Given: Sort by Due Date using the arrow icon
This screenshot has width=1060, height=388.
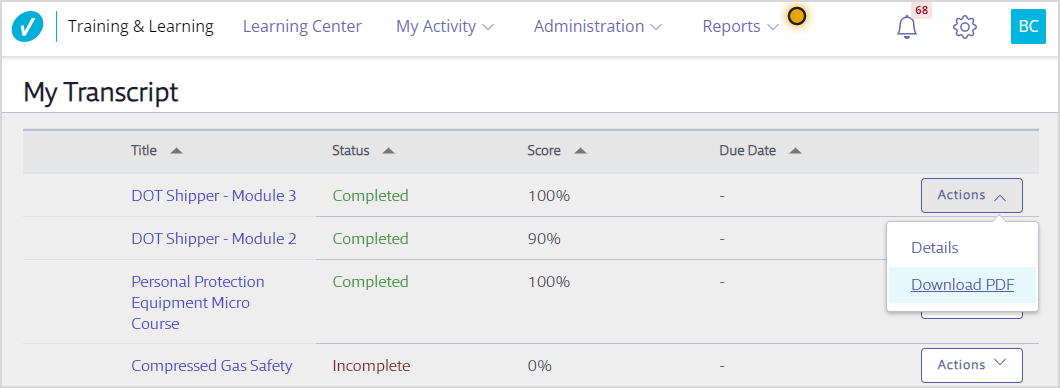Looking at the screenshot, I should (x=796, y=151).
